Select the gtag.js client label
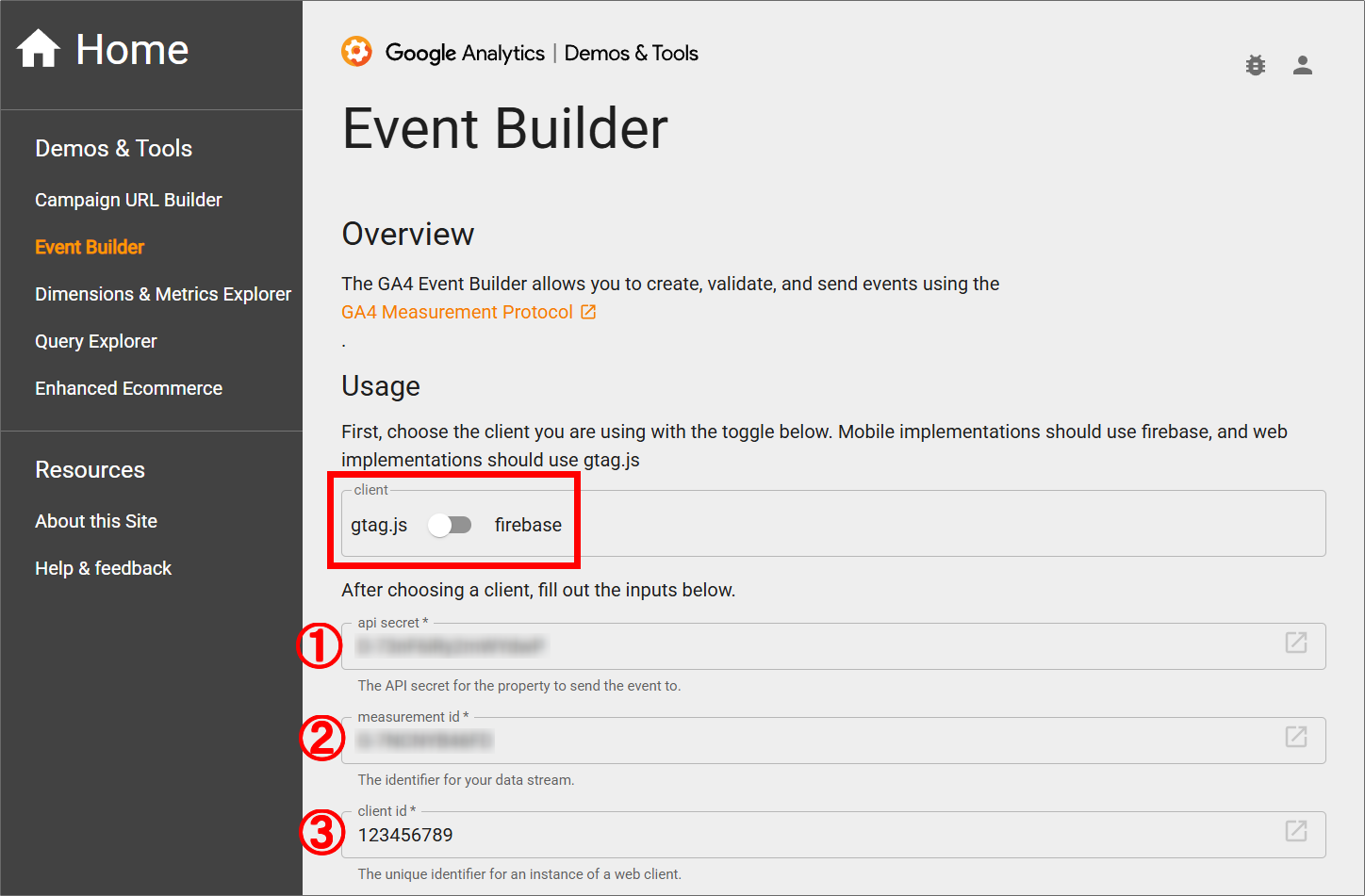 [x=379, y=525]
